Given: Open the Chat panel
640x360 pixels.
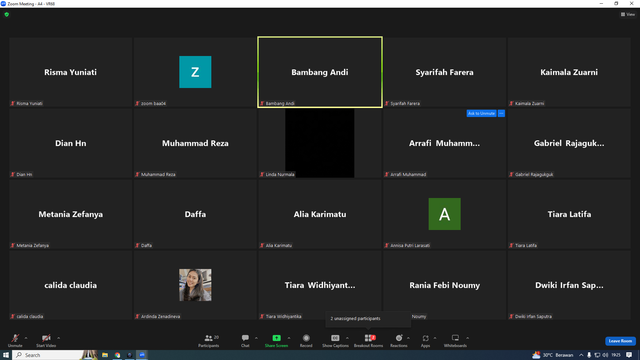Looking at the screenshot, I should (245, 340).
